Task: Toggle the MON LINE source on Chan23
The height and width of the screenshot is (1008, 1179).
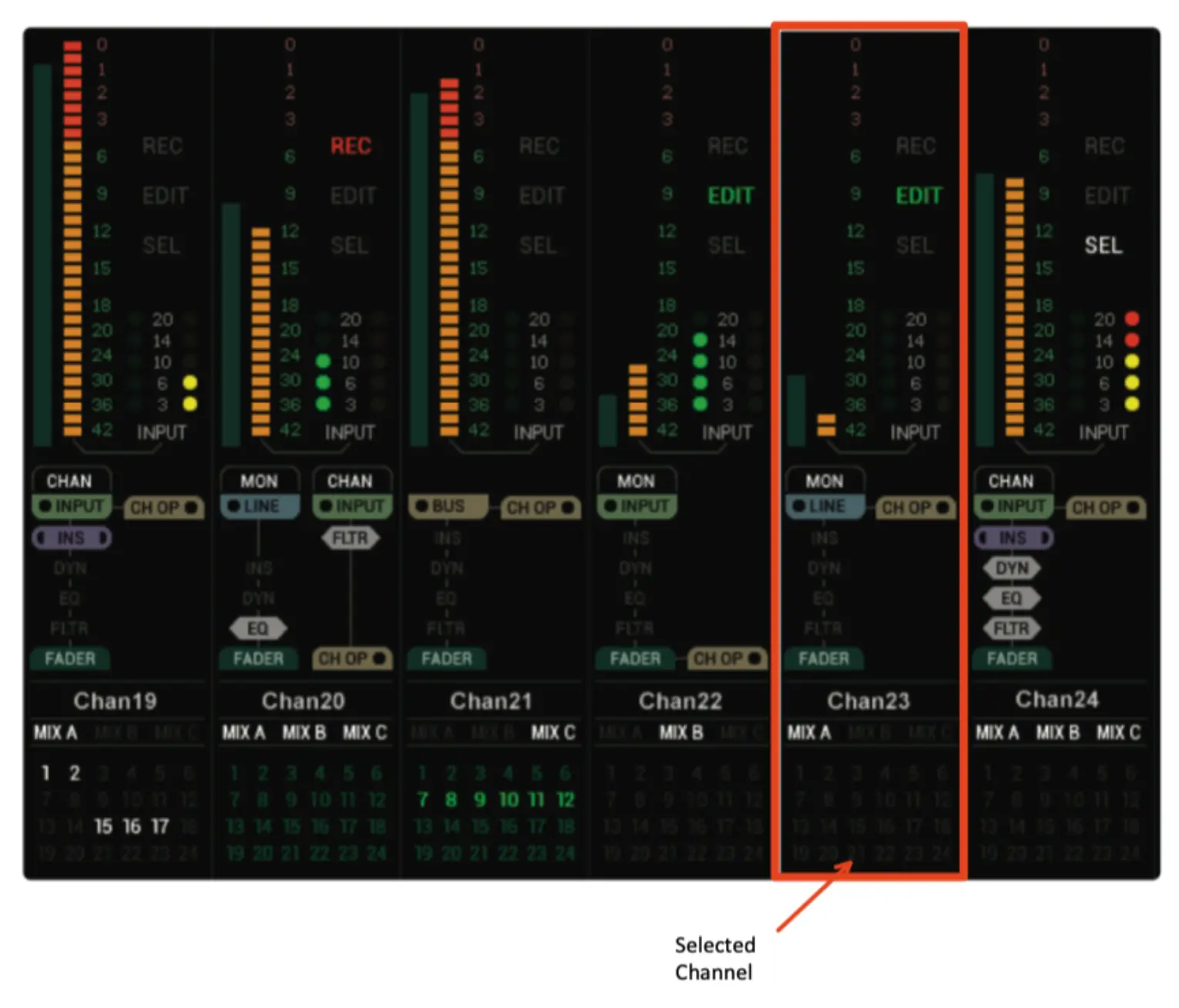Action: (824, 506)
